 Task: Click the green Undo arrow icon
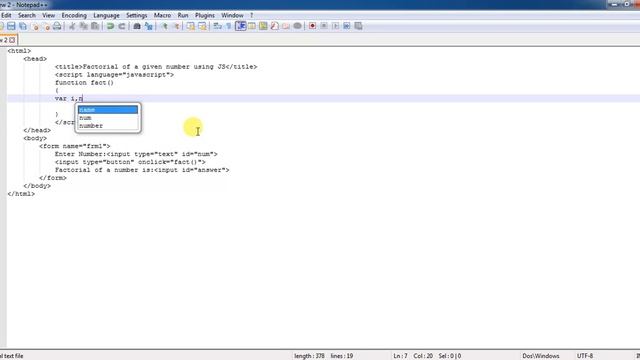tap(110, 26)
